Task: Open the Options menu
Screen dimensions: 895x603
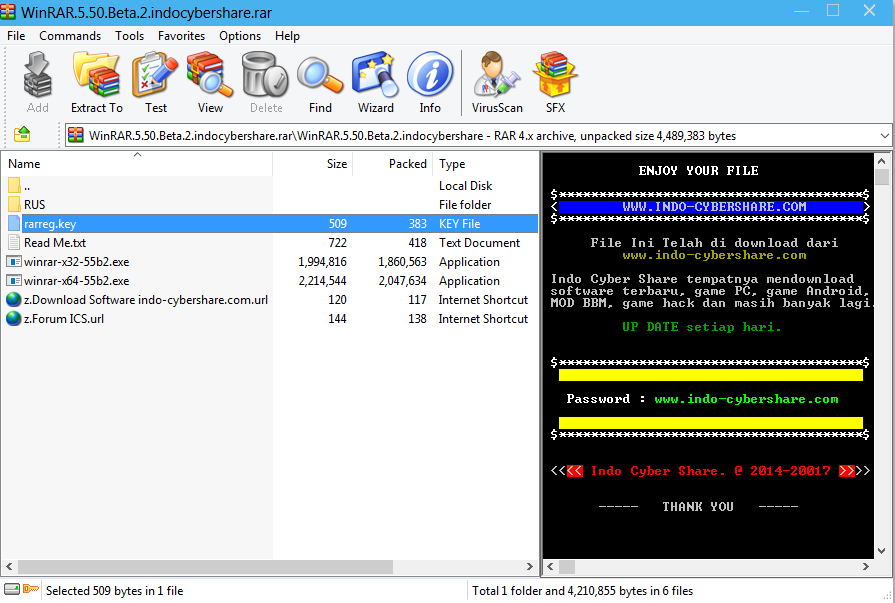Action: [240, 35]
